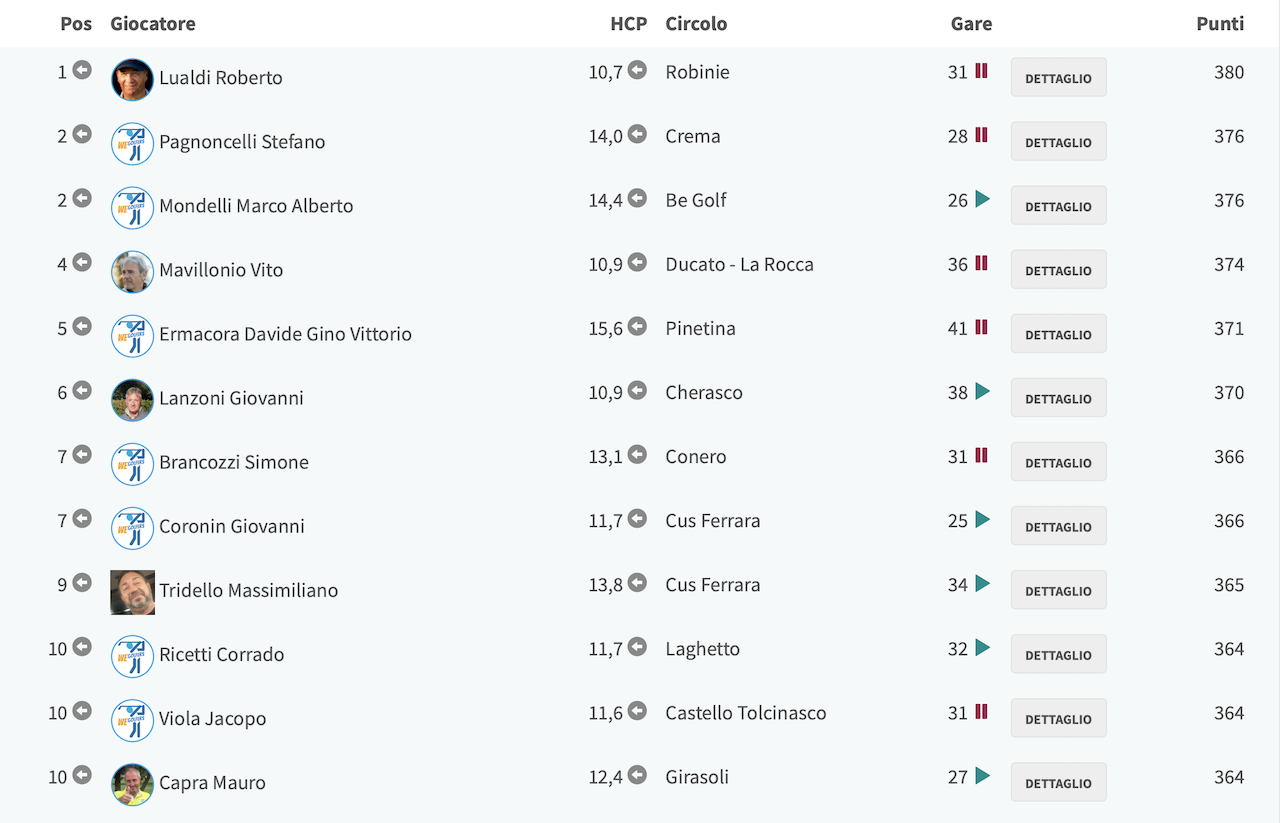Screen dimensions: 1280x823
Task: Click the green play triangle in Lanzoni Giovanni's row
Action: click(983, 391)
